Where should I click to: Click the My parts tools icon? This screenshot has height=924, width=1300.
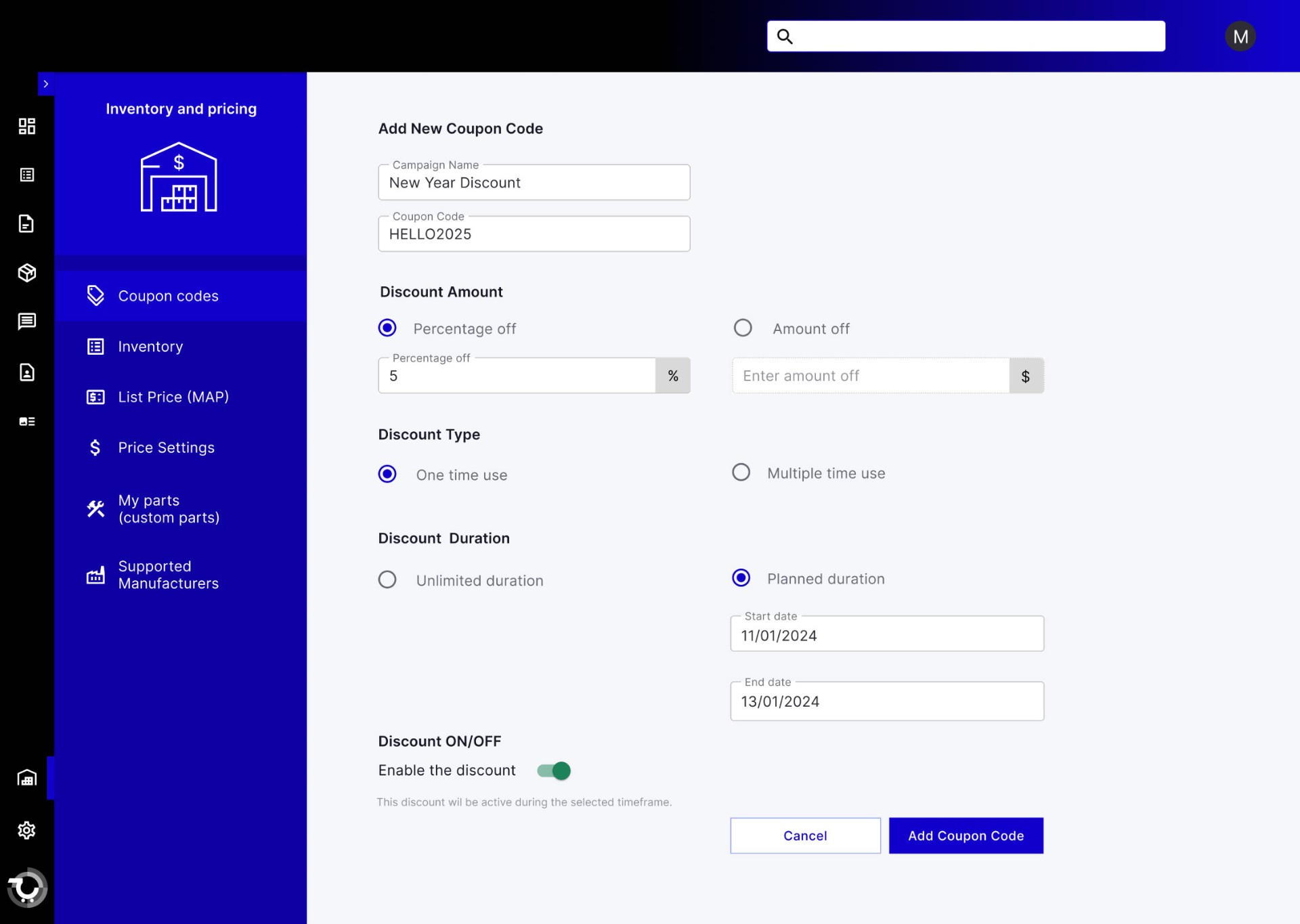pos(95,508)
